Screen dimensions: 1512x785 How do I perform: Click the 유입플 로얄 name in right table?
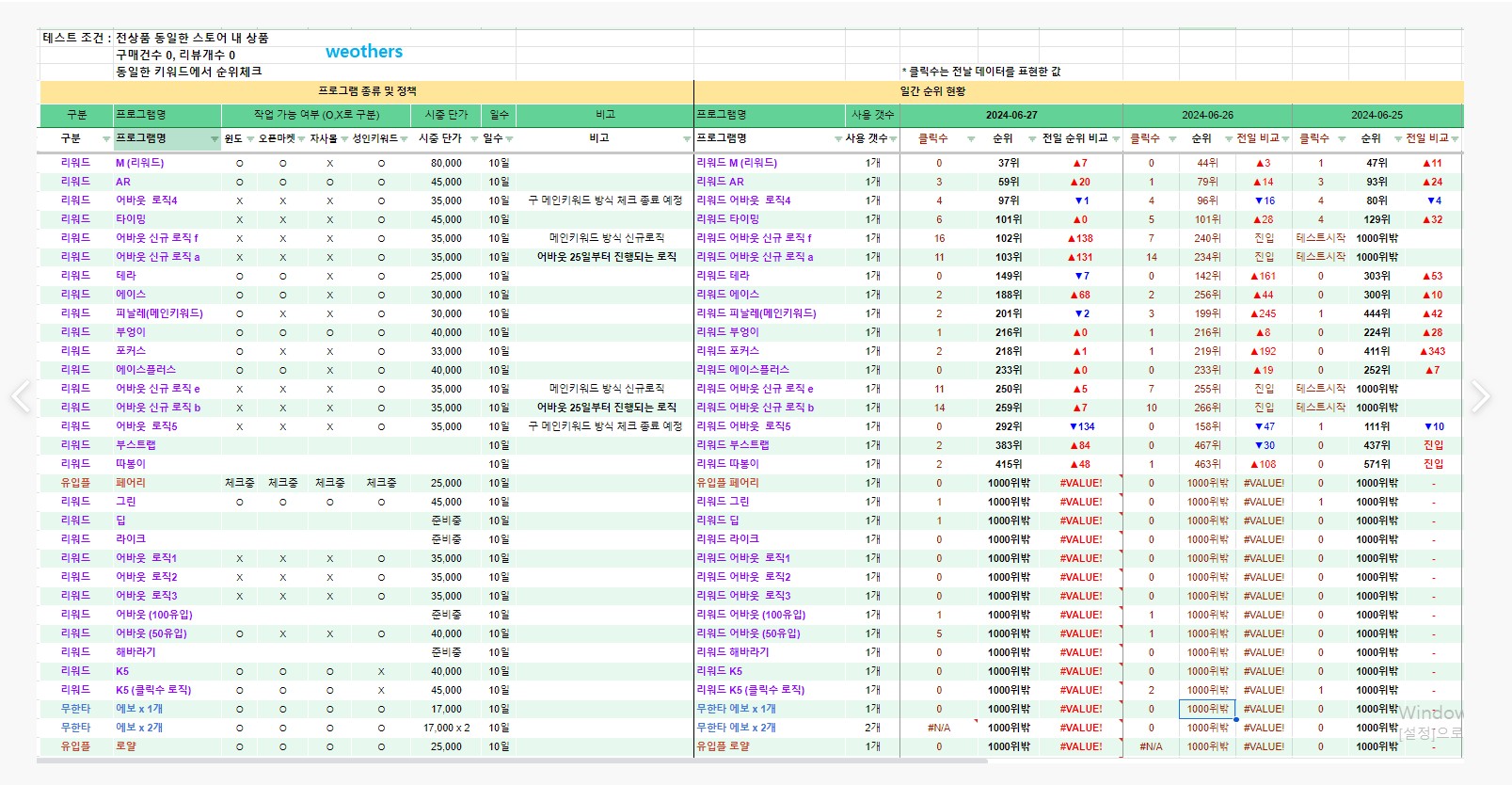pos(723,746)
